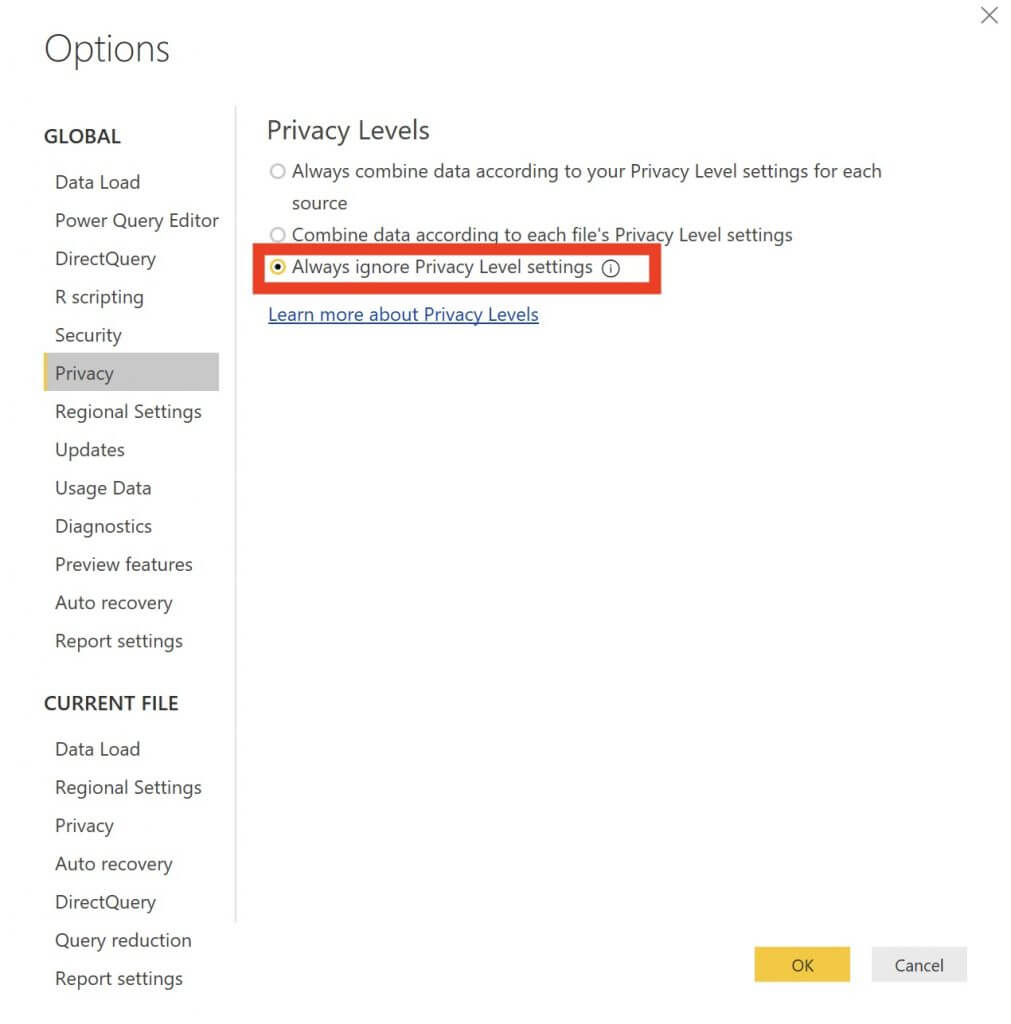The height and width of the screenshot is (1024, 1011).
Task: Select Always combine data according to Privacy Level
Action: 278,171
